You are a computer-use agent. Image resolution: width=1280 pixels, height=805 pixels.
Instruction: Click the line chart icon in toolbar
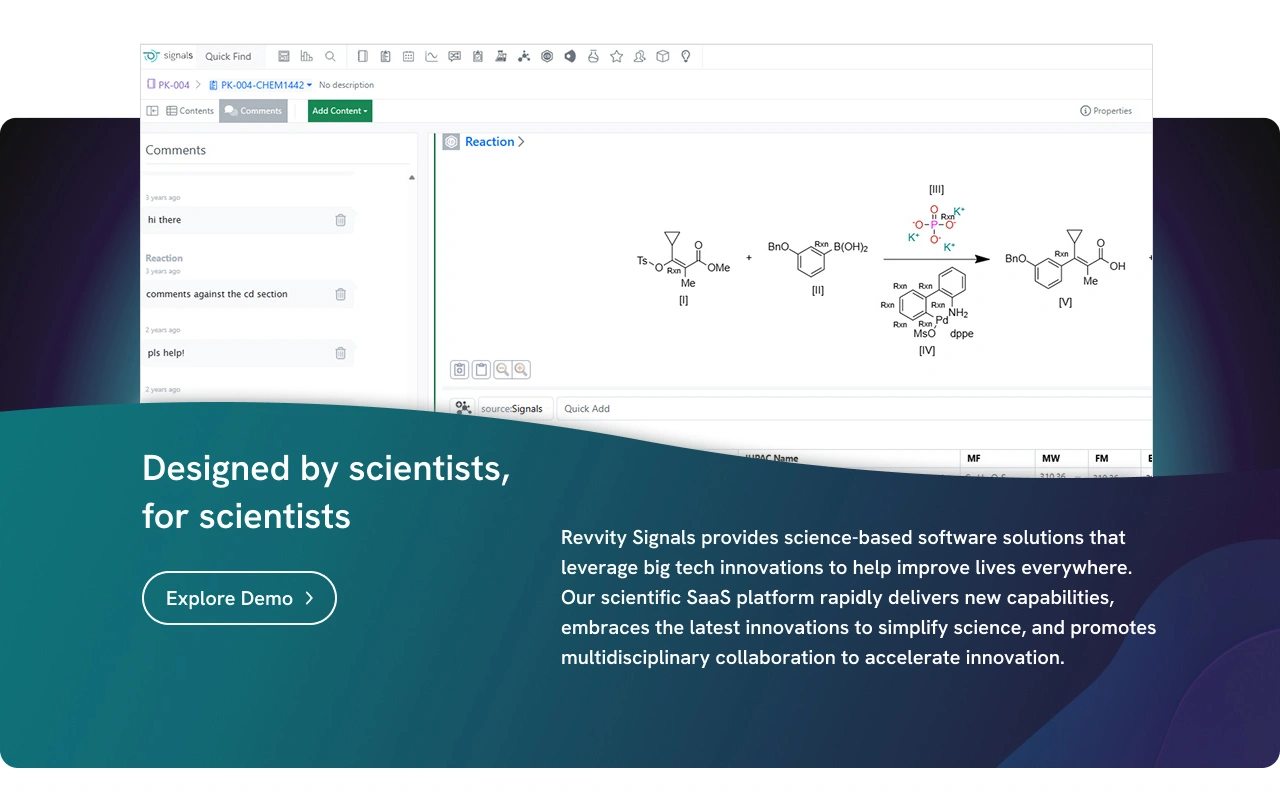point(431,57)
